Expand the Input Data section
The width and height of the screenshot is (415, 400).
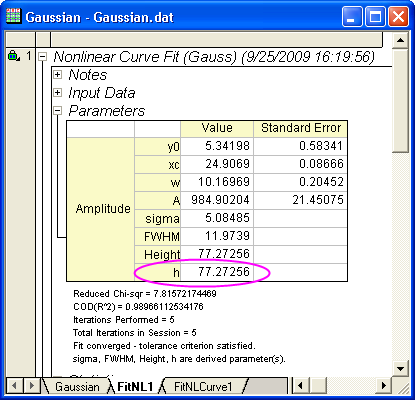58,92
